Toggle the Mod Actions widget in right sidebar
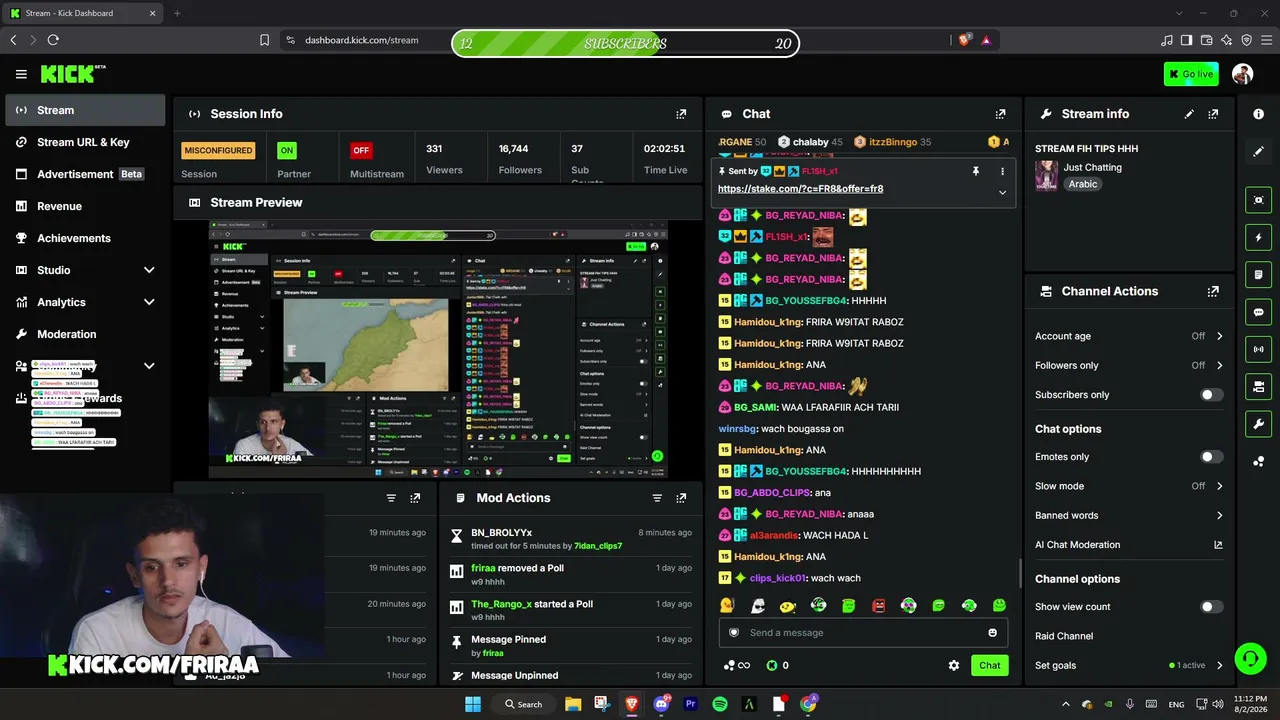 click(1258, 275)
